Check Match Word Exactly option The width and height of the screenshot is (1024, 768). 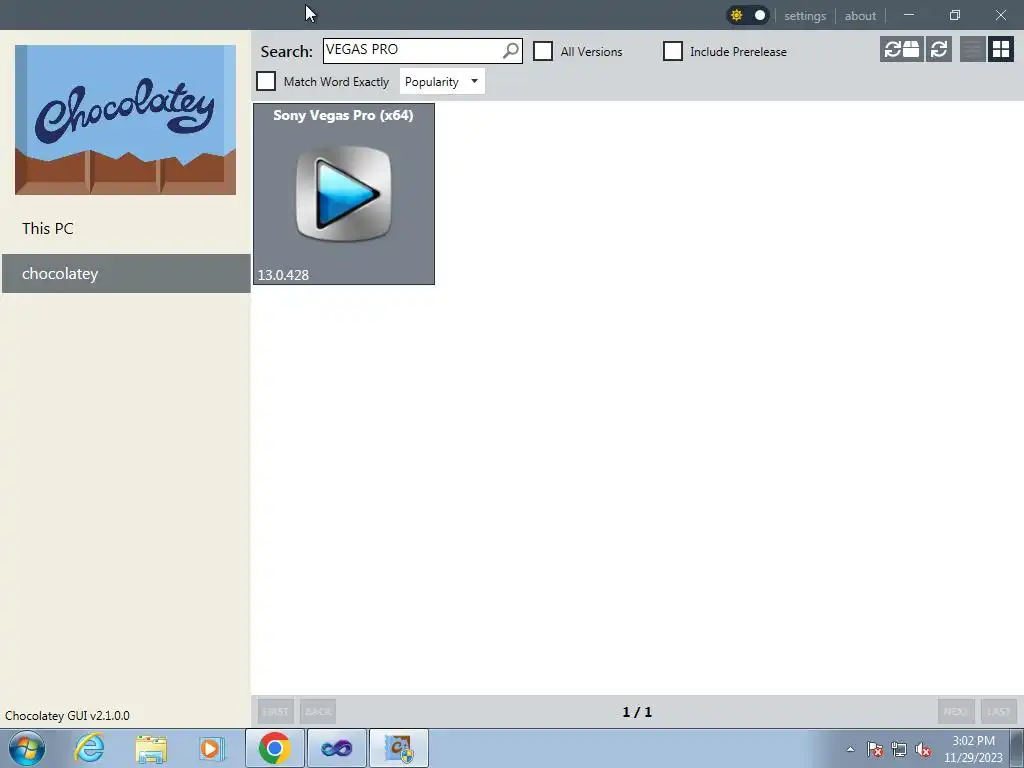(x=266, y=81)
